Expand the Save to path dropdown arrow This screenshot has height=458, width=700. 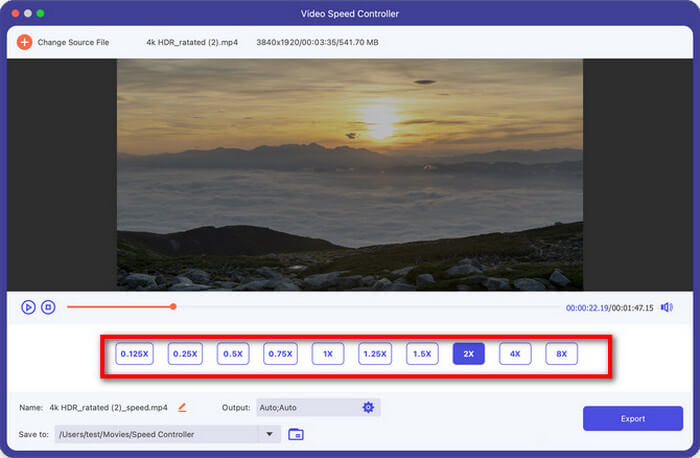tap(269, 434)
